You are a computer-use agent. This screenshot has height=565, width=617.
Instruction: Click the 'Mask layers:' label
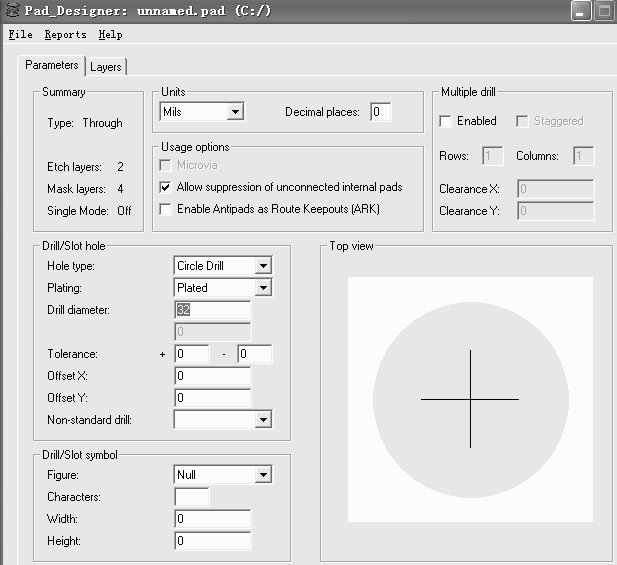[76, 189]
